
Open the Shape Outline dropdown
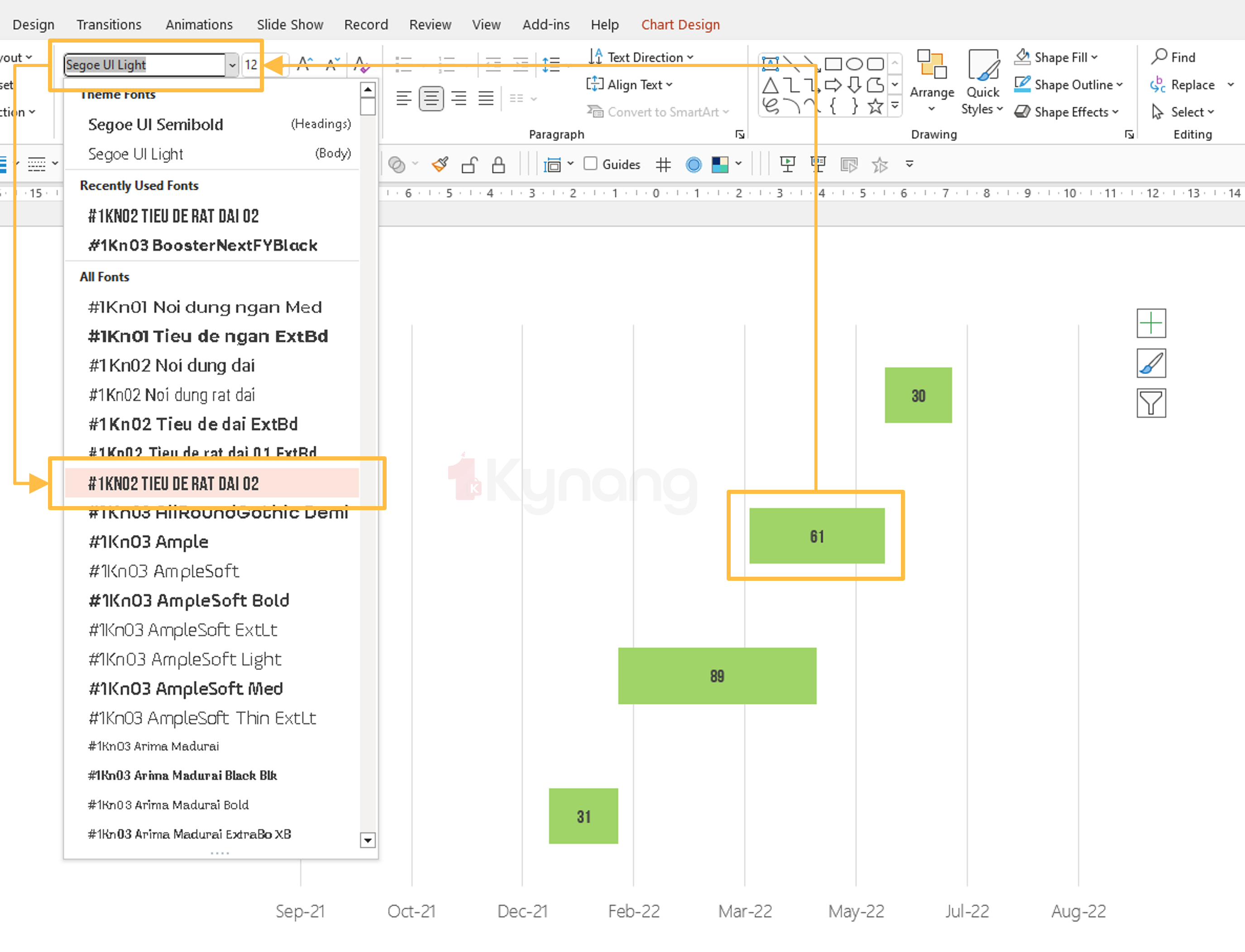(1068, 85)
